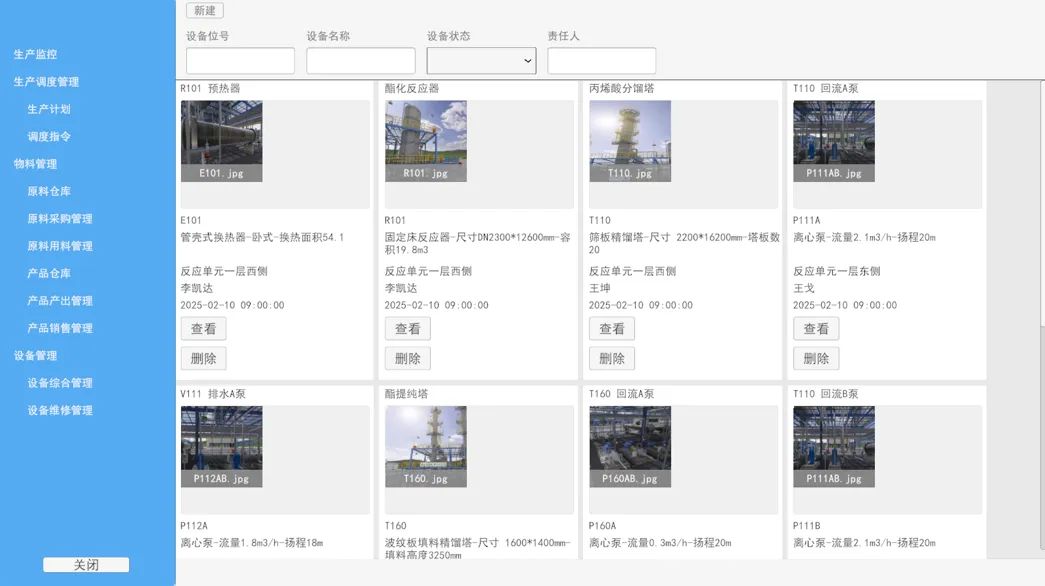Viewport: 1045px width, 586px height.
Task: Click the P160A equipment code text
Action: click(x=602, y=525)
